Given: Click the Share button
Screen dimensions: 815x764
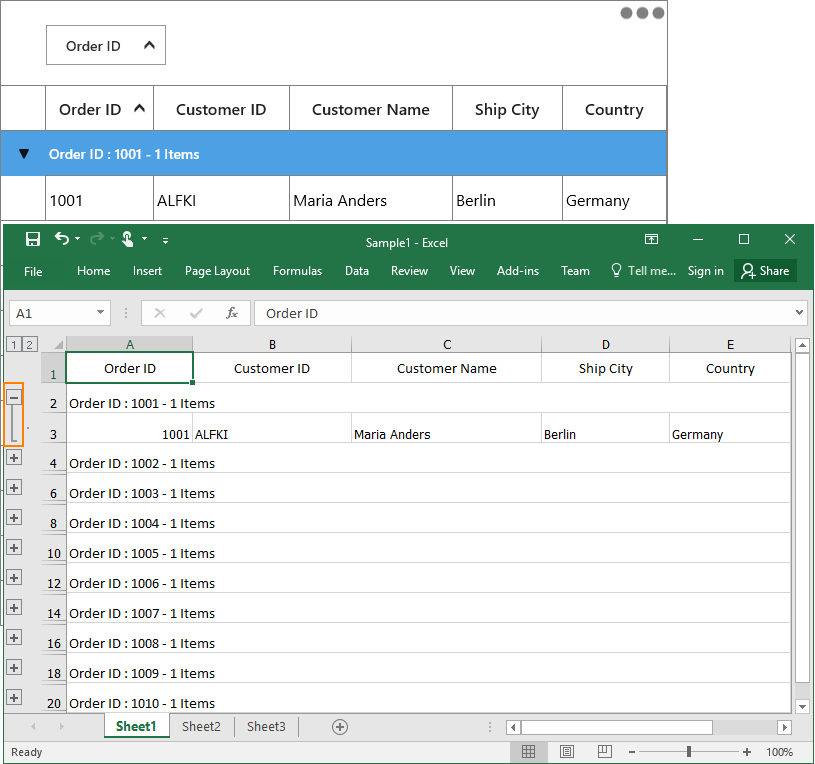Looking at the screenshot, I should pos(765,271).
